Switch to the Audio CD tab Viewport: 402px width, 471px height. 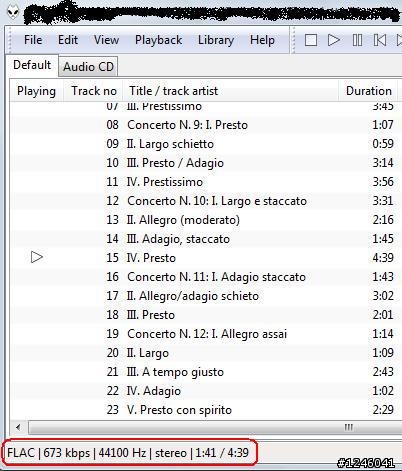pos(88,67)
